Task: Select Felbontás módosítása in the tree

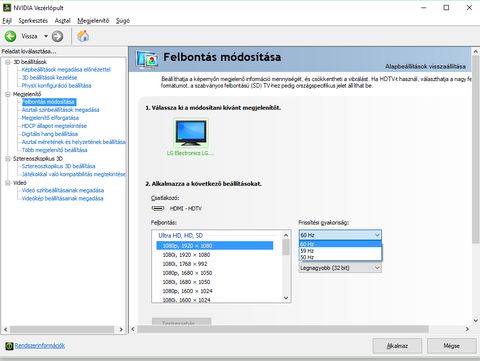Action: coord(49,102)
